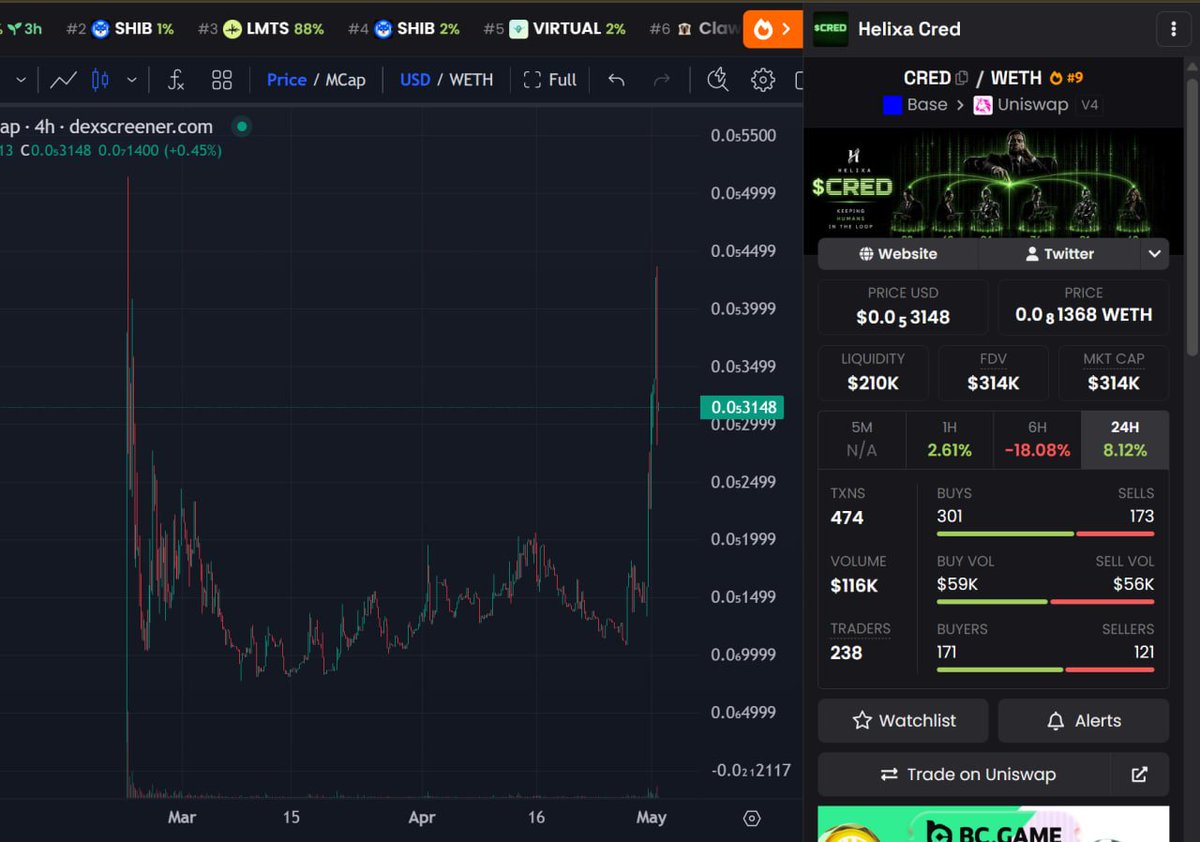Expand more links chevron beside Twitter
Image resolution: width=1200 pixels, height=842 pixels.
pos(1155,254)
